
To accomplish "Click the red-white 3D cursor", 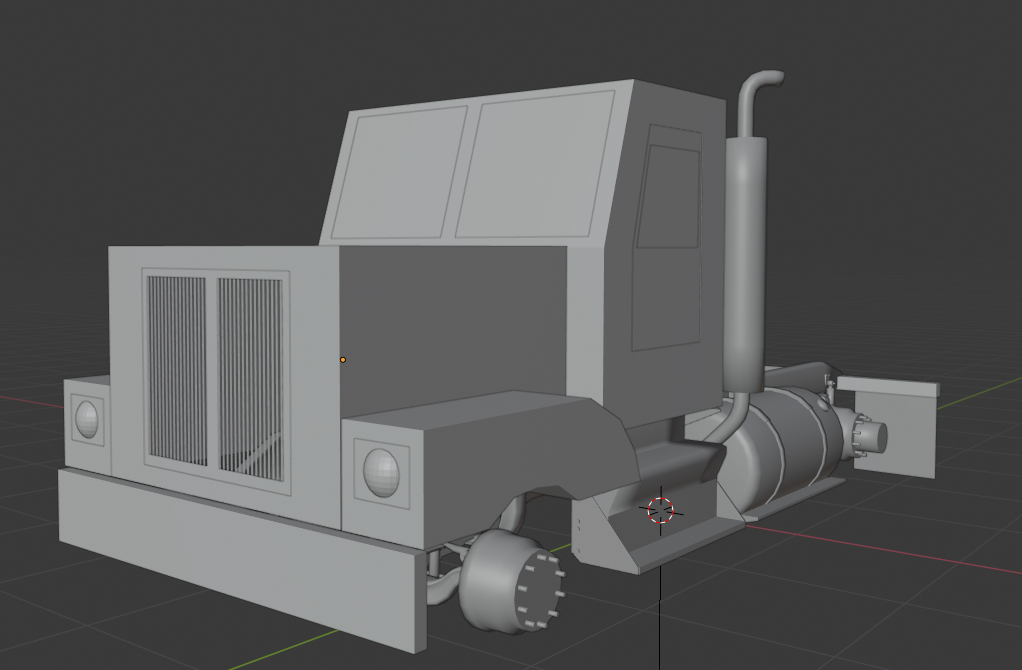I will pos(660,510).
